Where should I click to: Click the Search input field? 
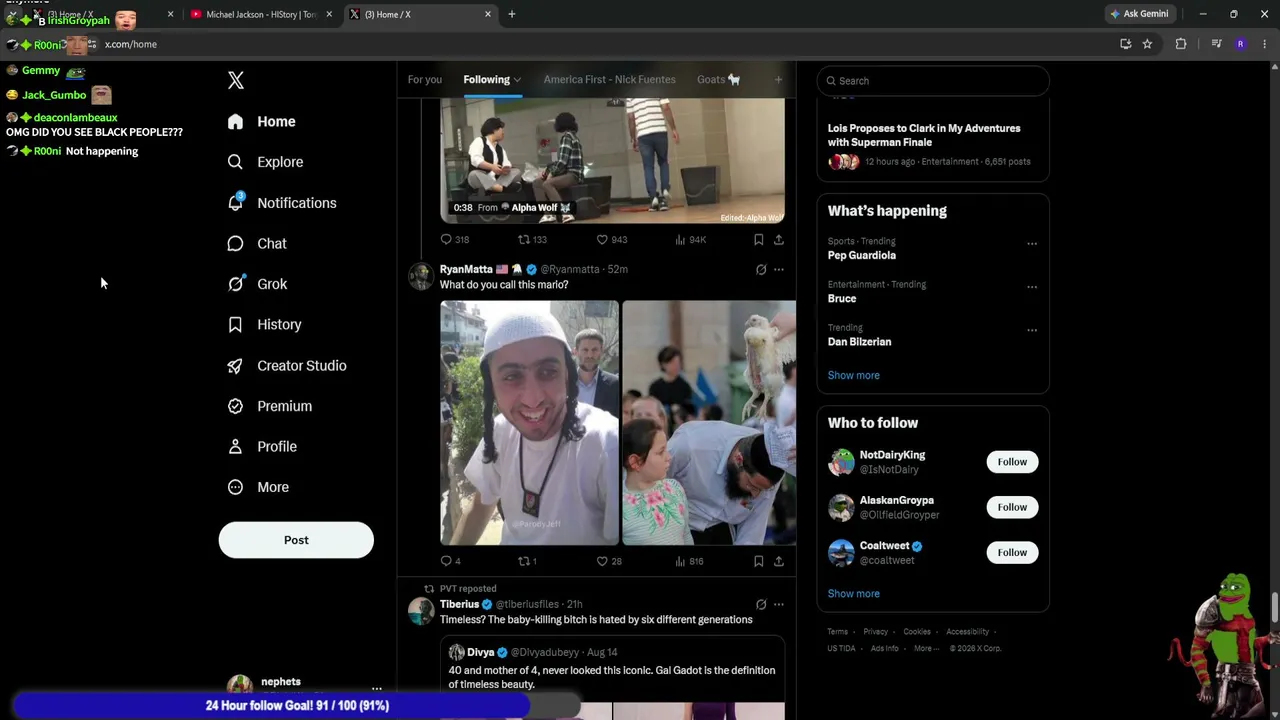click(x=933, y=81)
